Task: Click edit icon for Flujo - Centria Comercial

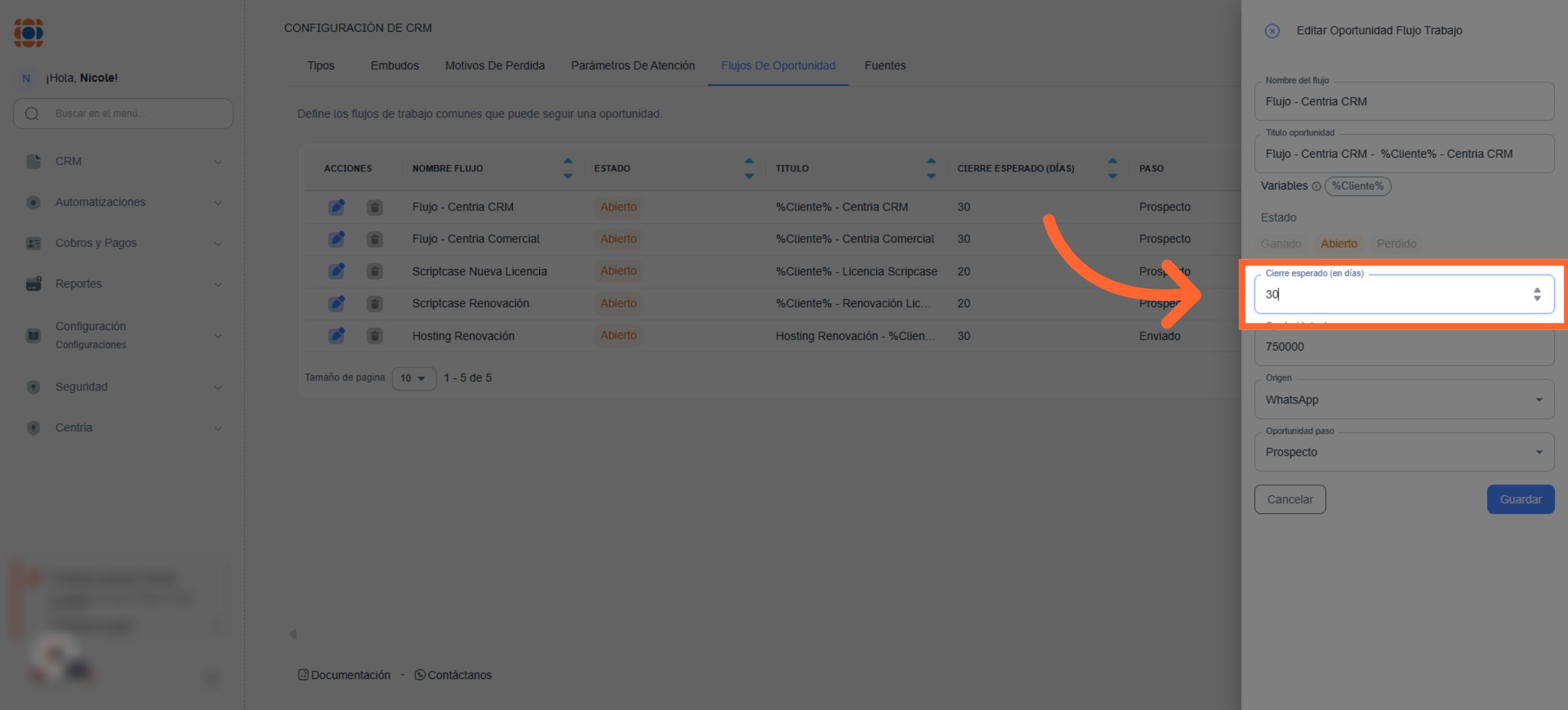Action: 336,239
